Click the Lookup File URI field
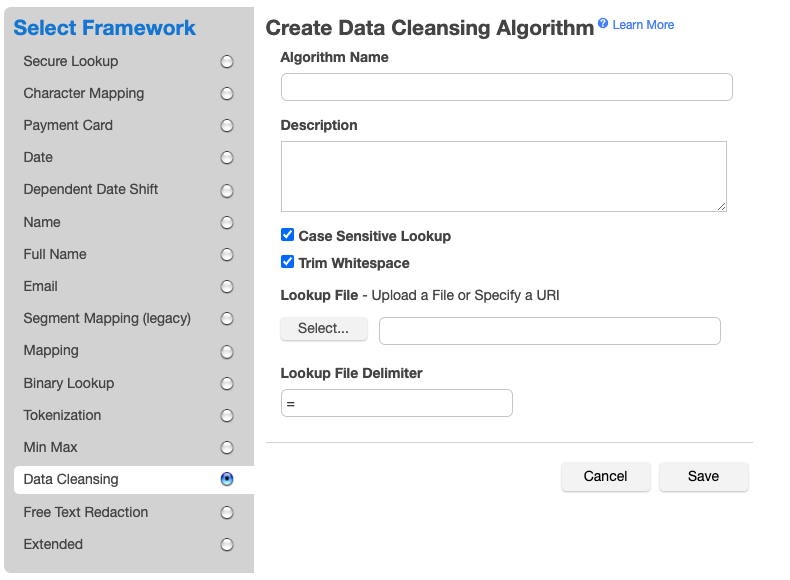Image resolution: width=790 pixels, height=580 pixels. pyautogui.click(x=549, y=331)
